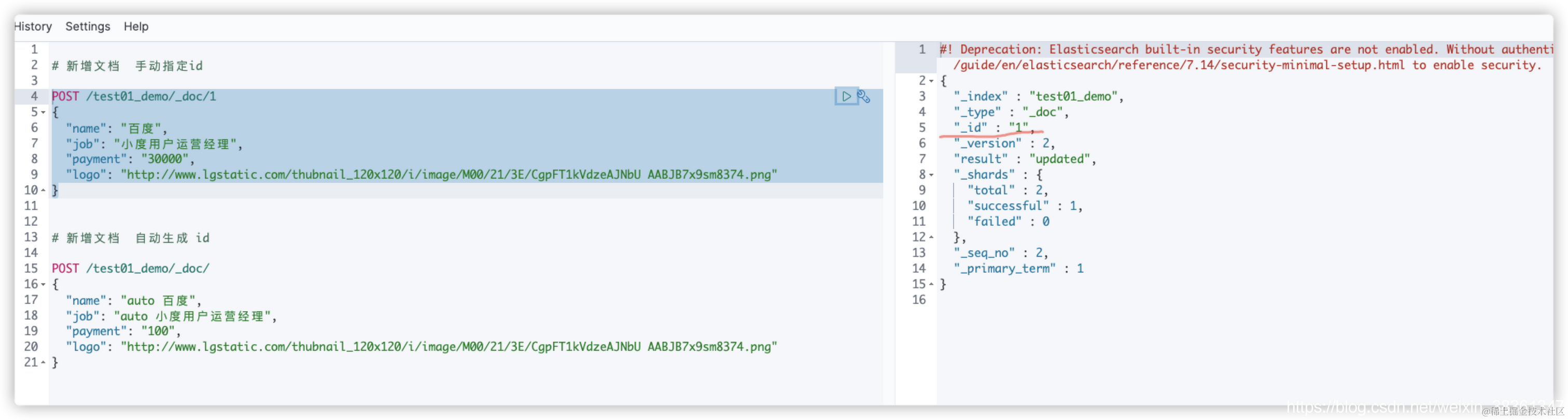Click the "_primary_term" : 1 response line

coord(1018,269)
